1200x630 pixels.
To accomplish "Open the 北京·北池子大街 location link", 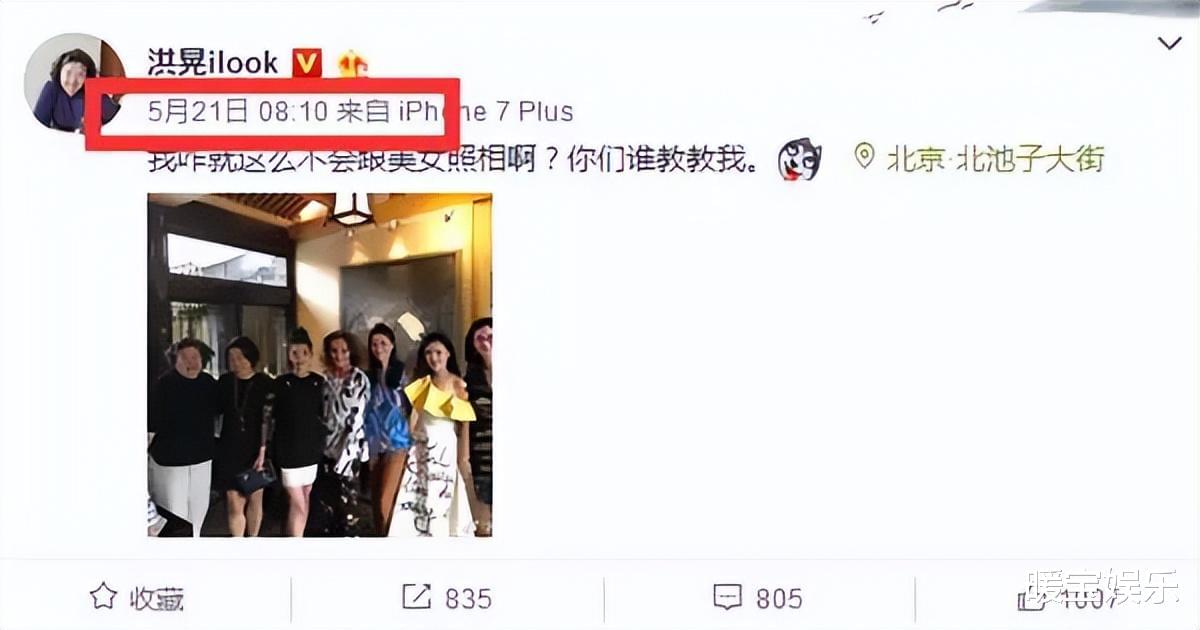I will [x=995, y=159].
